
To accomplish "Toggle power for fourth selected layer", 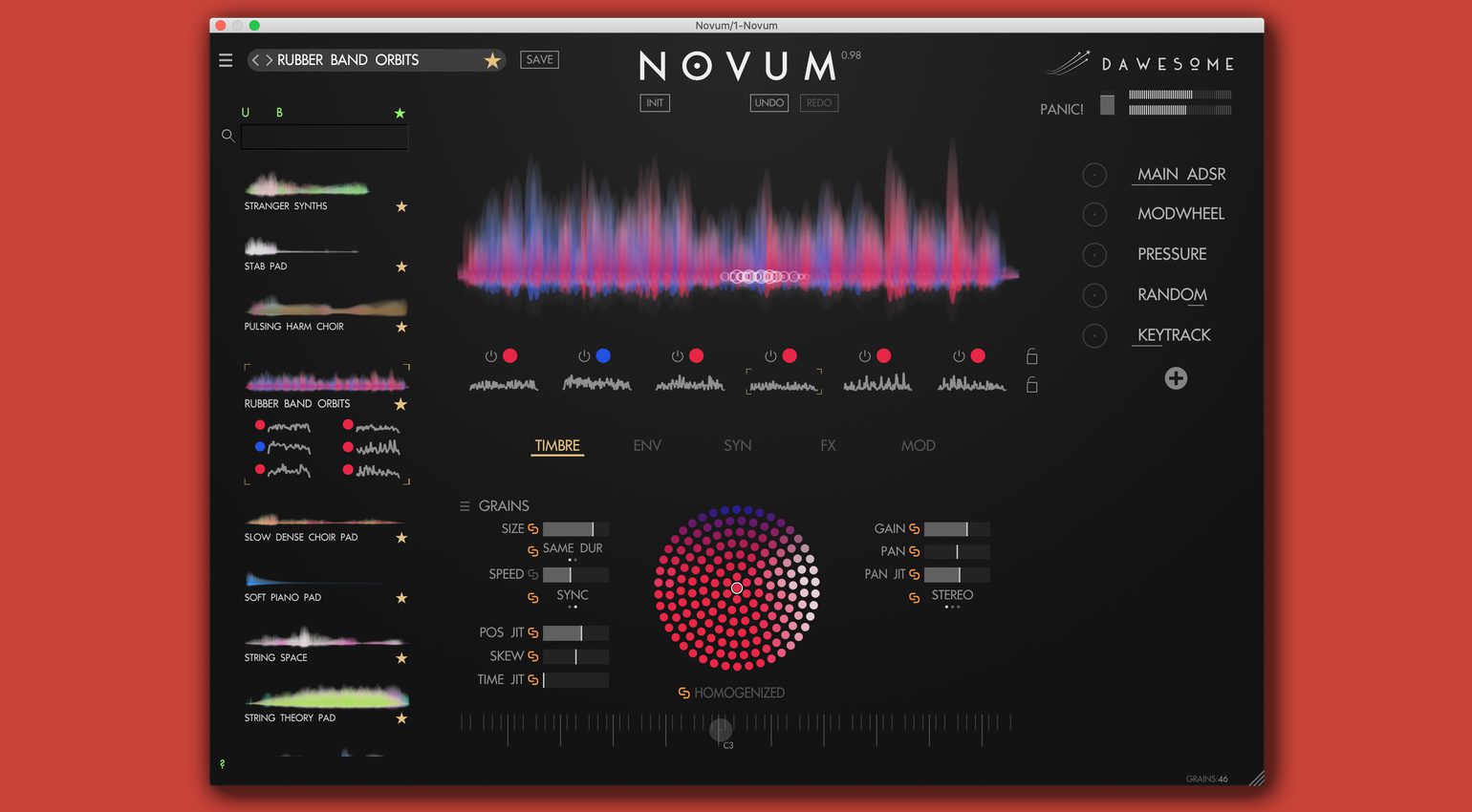I will point(770,356).
